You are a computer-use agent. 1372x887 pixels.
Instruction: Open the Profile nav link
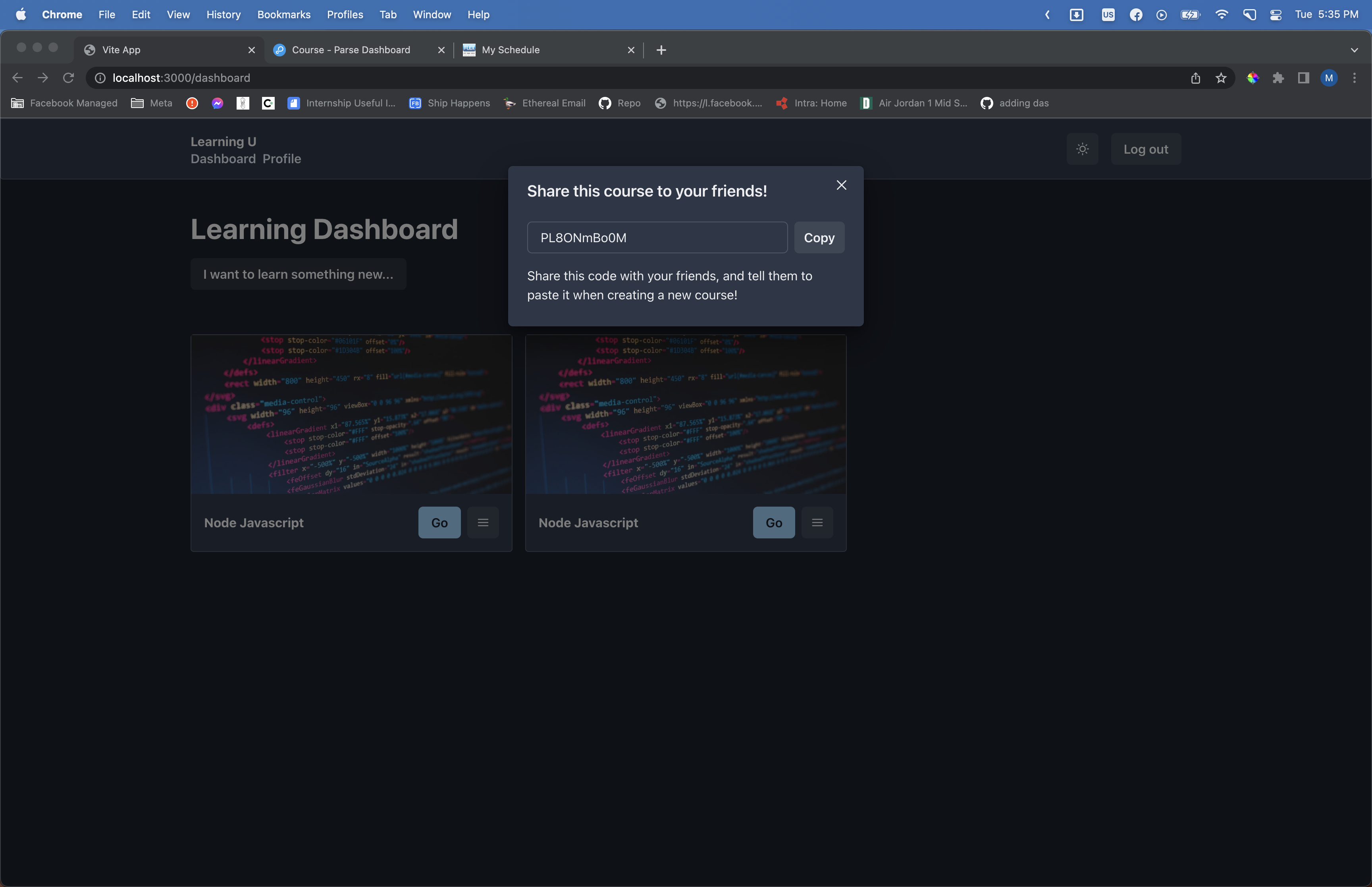click(x=281, y=159)
